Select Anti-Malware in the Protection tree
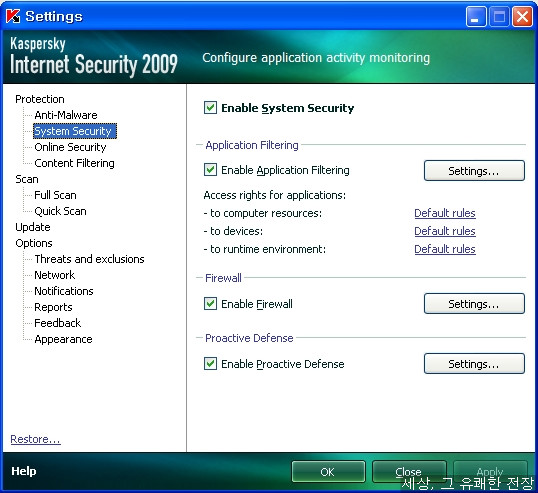This screenshot has width=538, height=493. point(66,115)
